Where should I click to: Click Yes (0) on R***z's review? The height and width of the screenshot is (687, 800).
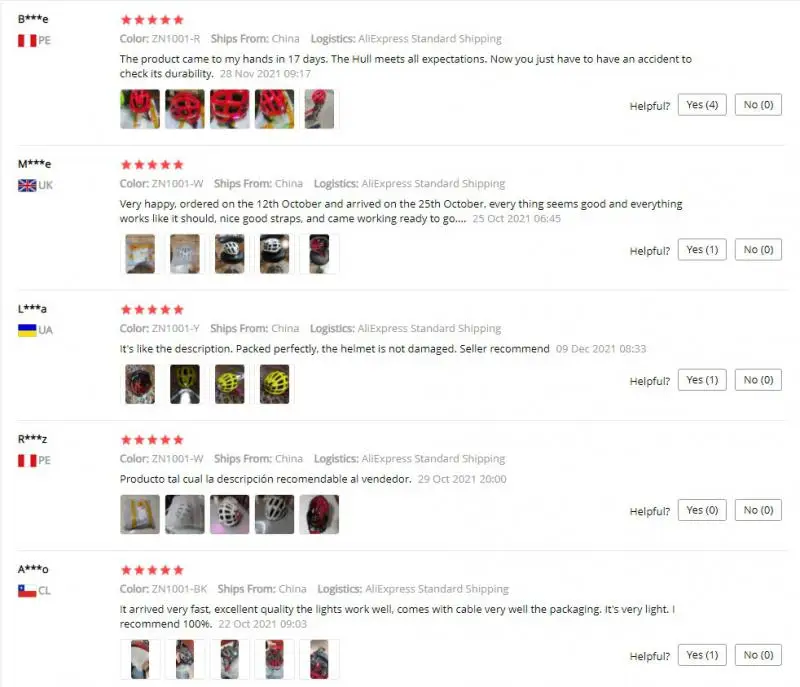tap(702, 510)
